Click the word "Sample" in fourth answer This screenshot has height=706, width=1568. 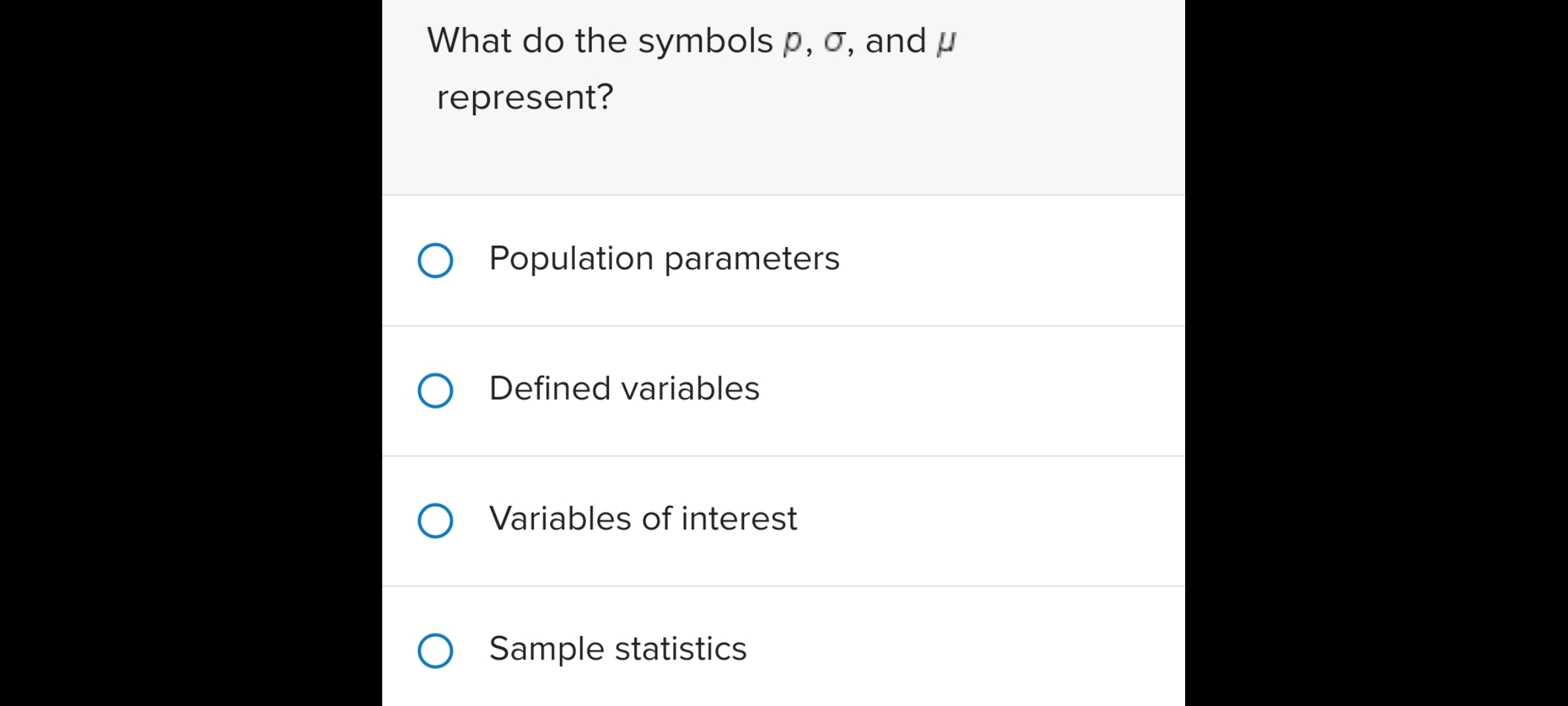tap(546, 648)
